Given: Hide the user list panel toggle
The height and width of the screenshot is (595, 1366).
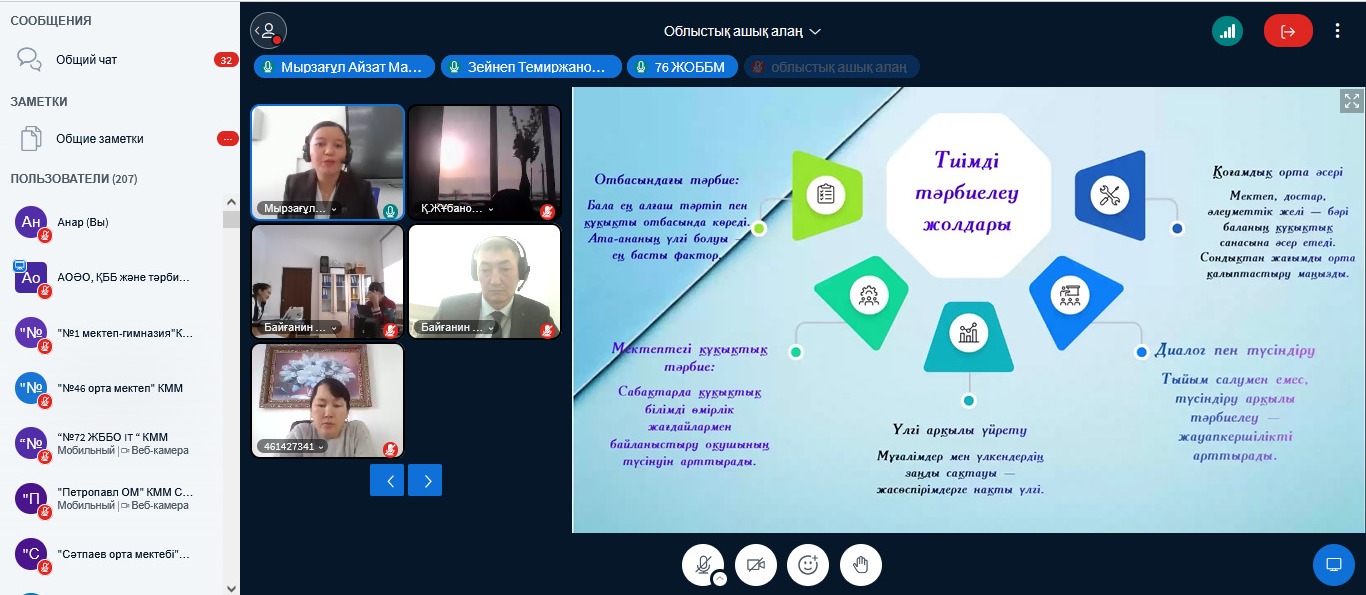Looking at the screenshot, I should pos(268,31).
